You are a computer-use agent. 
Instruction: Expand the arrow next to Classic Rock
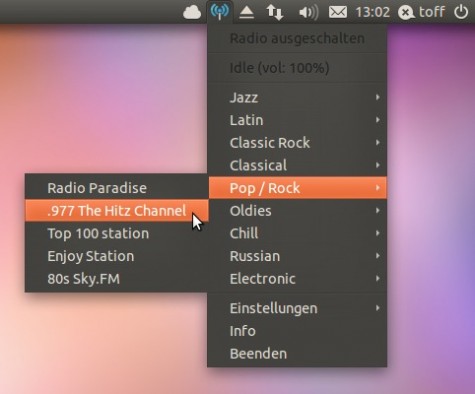378,143
